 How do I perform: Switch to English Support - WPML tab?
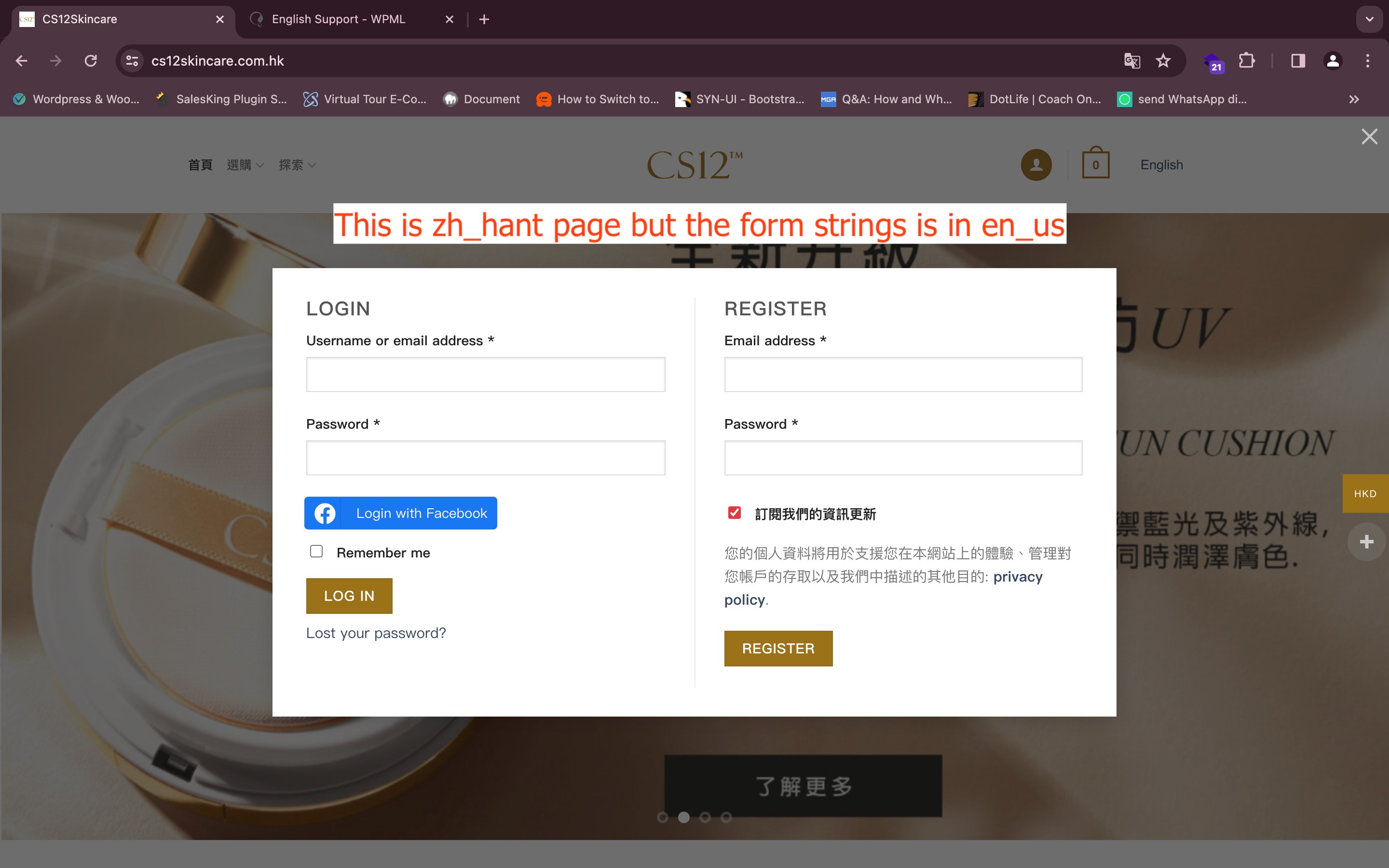tap(349, 19)
